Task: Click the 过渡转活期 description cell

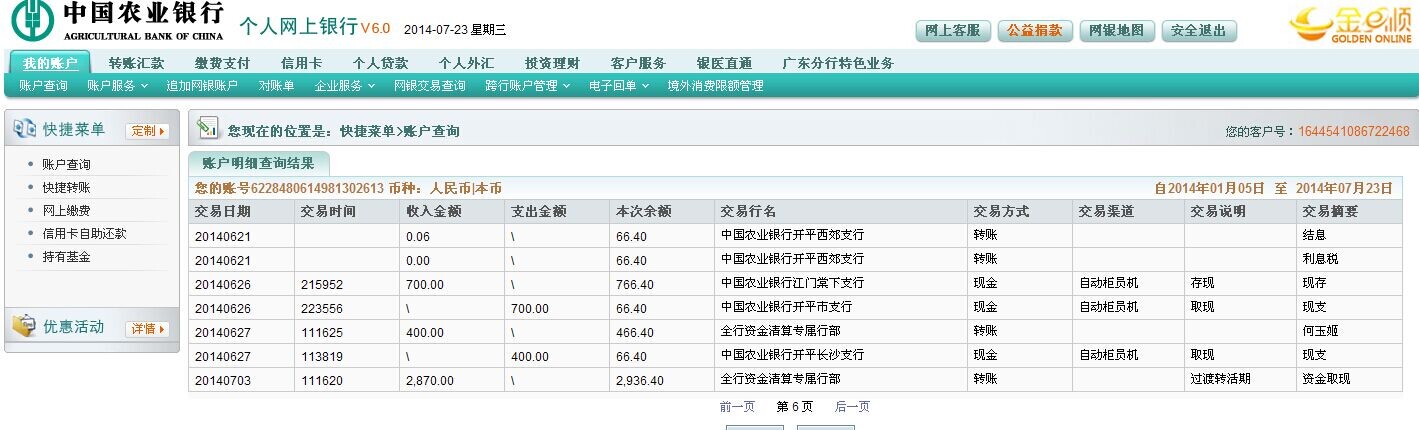Action: point(1241,380)
